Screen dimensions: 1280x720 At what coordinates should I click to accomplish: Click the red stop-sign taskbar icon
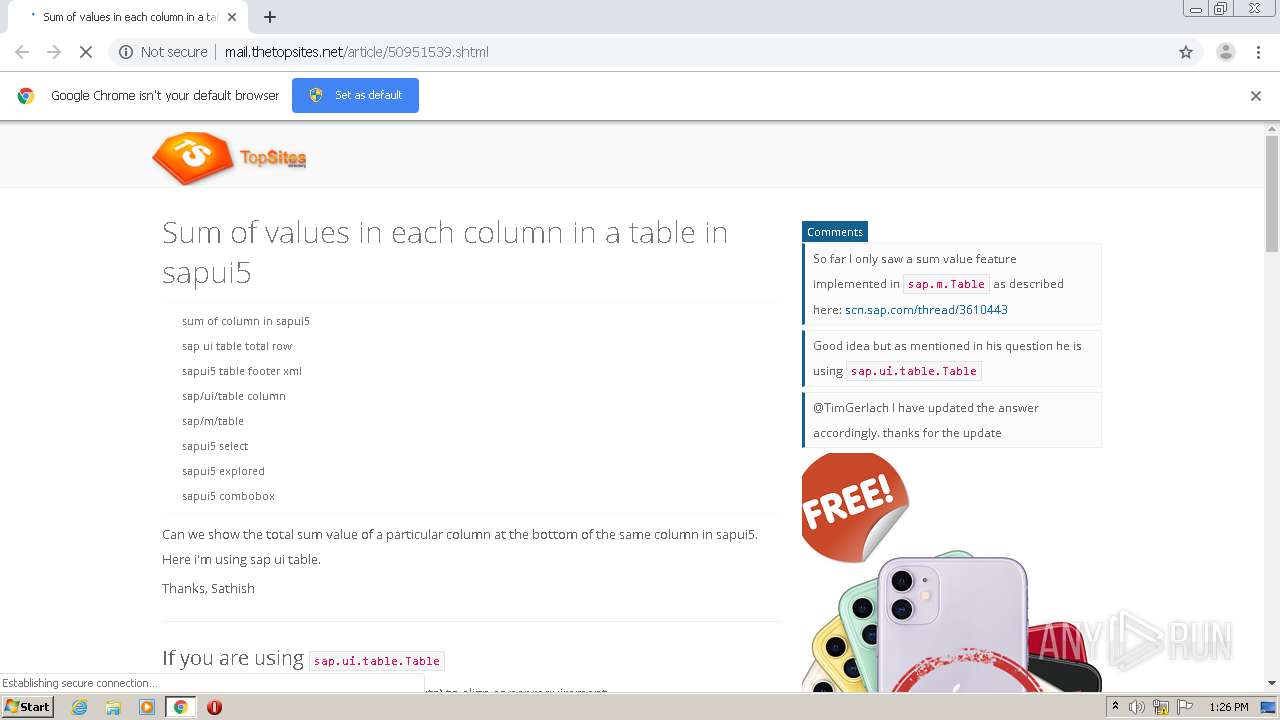[x=214, y=707]
